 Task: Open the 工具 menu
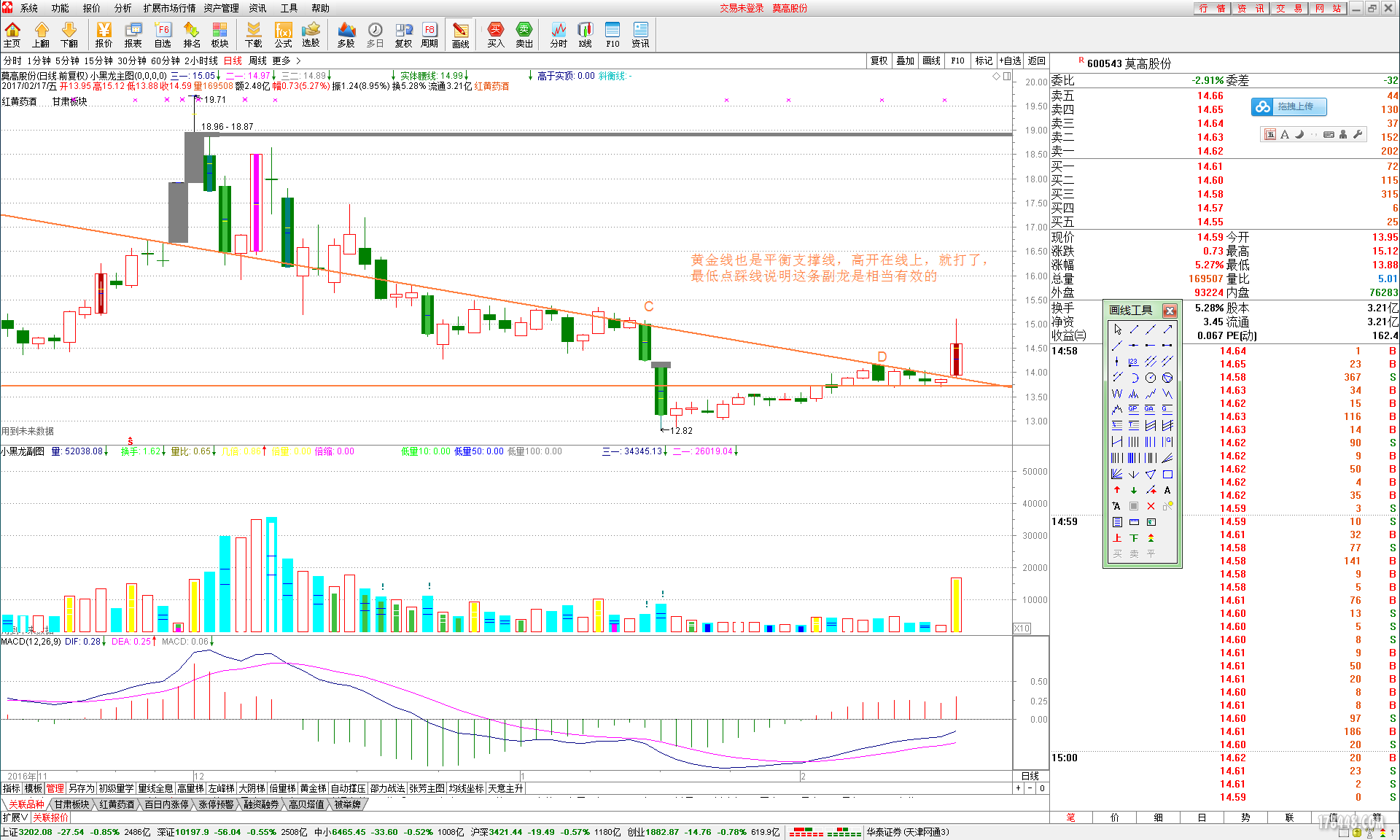289,8
